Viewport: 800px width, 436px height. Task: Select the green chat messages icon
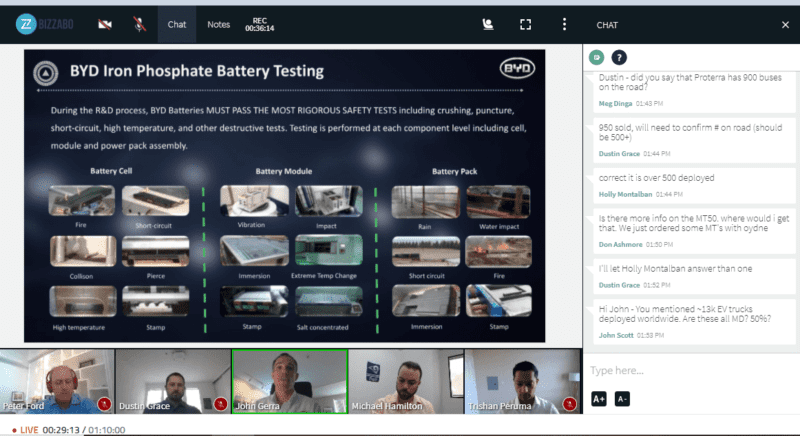(x=597, y=58)
